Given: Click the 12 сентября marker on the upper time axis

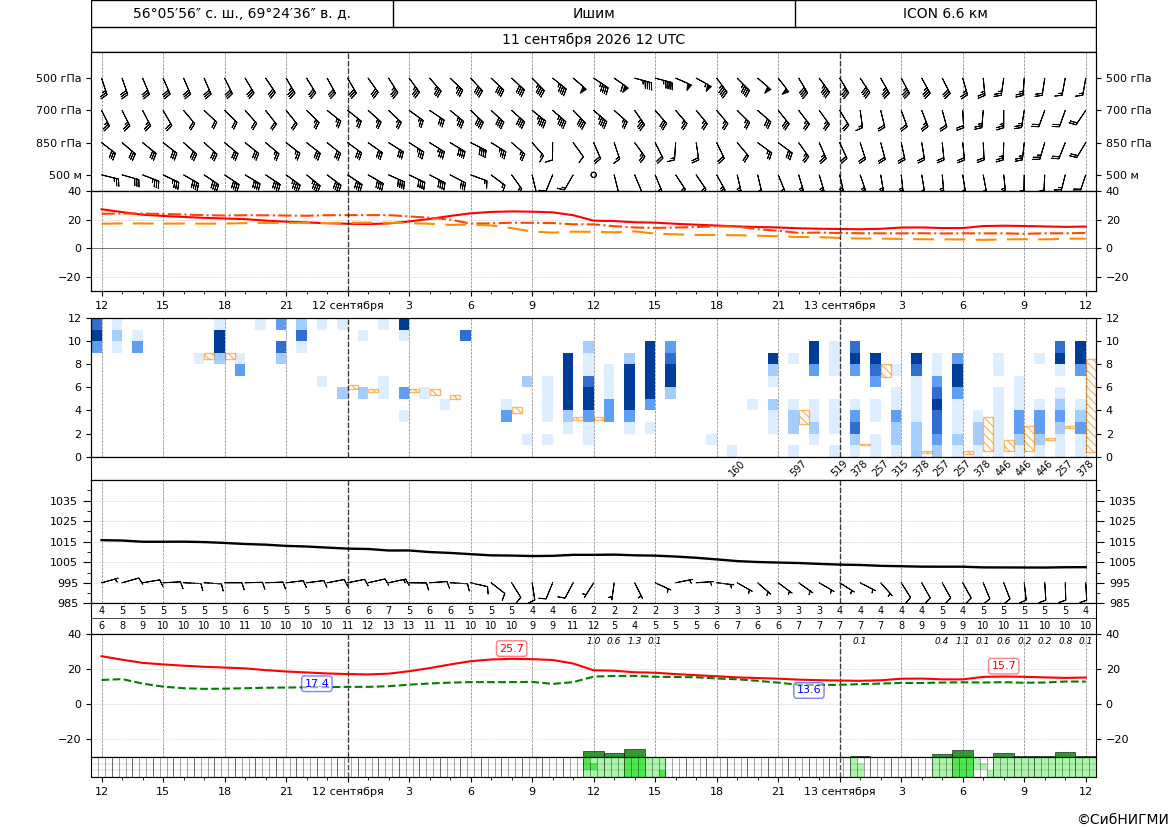Looking at the screenshot, I should (347, 305).
